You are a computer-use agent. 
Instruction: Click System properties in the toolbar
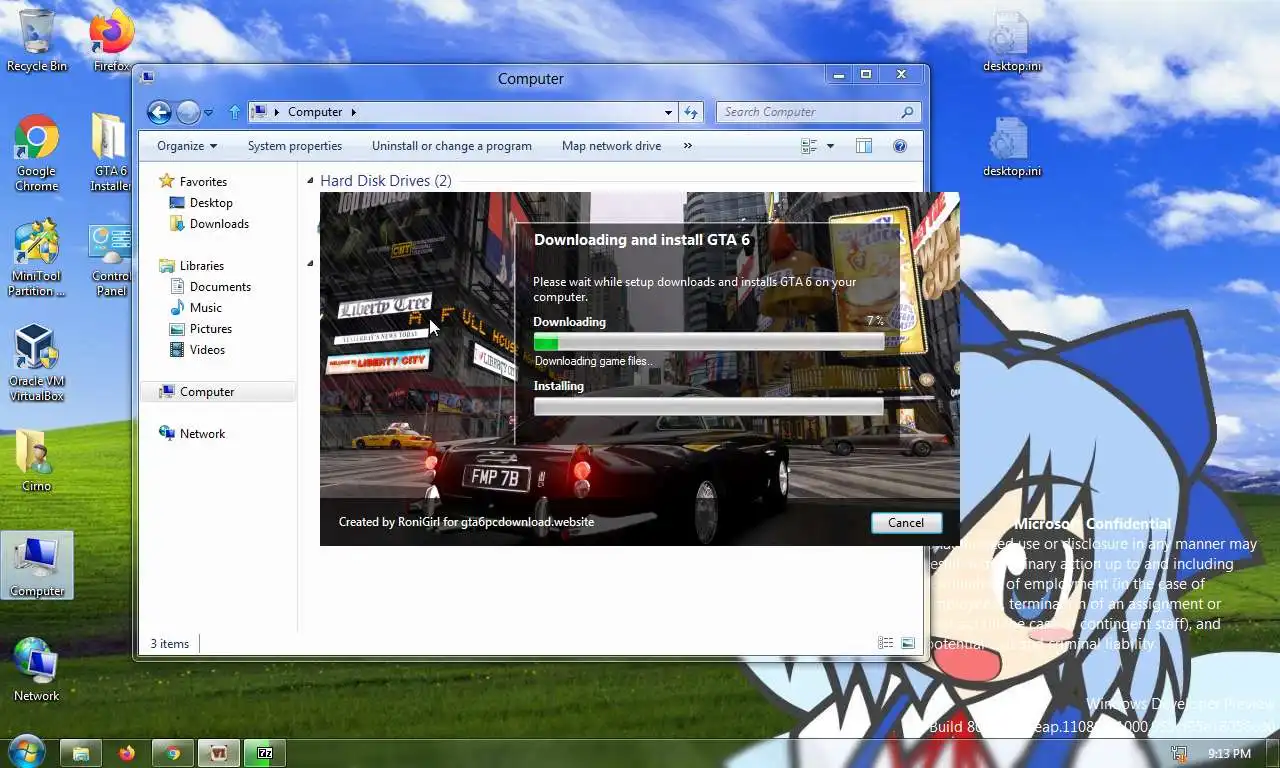coord(295,146)
